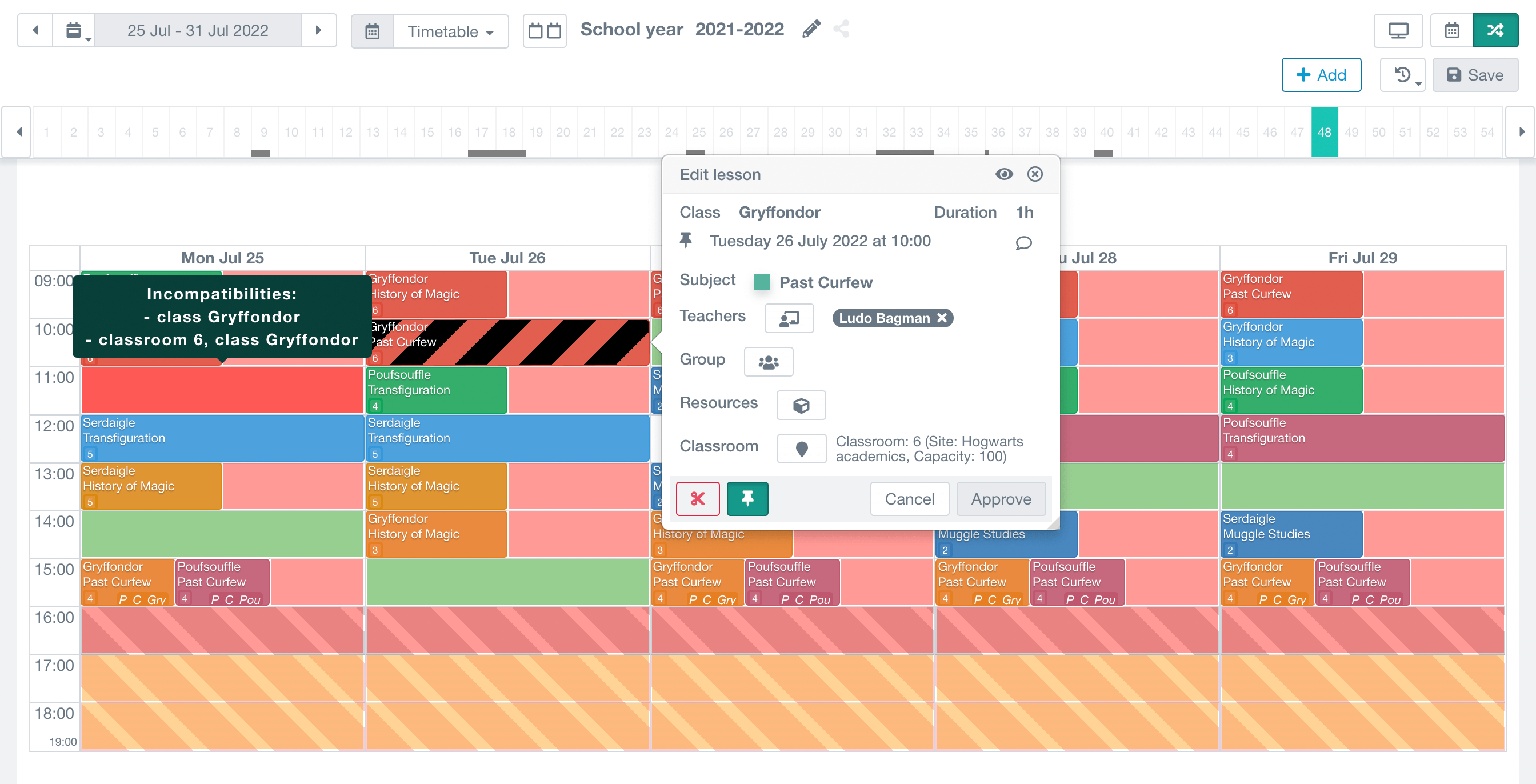Open the Classroom location picker

click(801, 449)
